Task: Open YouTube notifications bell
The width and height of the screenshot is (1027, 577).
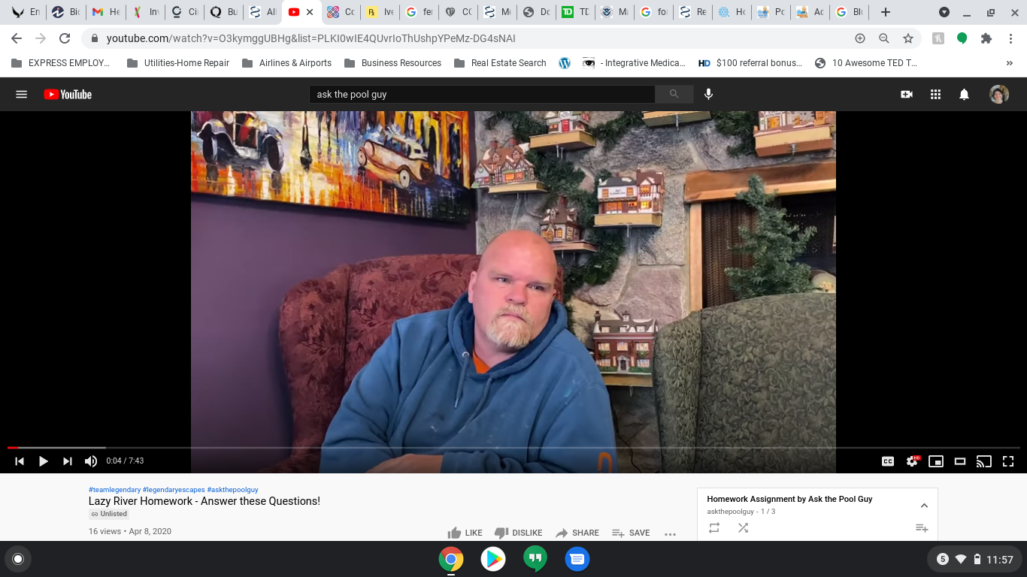Action: [964, 94]
